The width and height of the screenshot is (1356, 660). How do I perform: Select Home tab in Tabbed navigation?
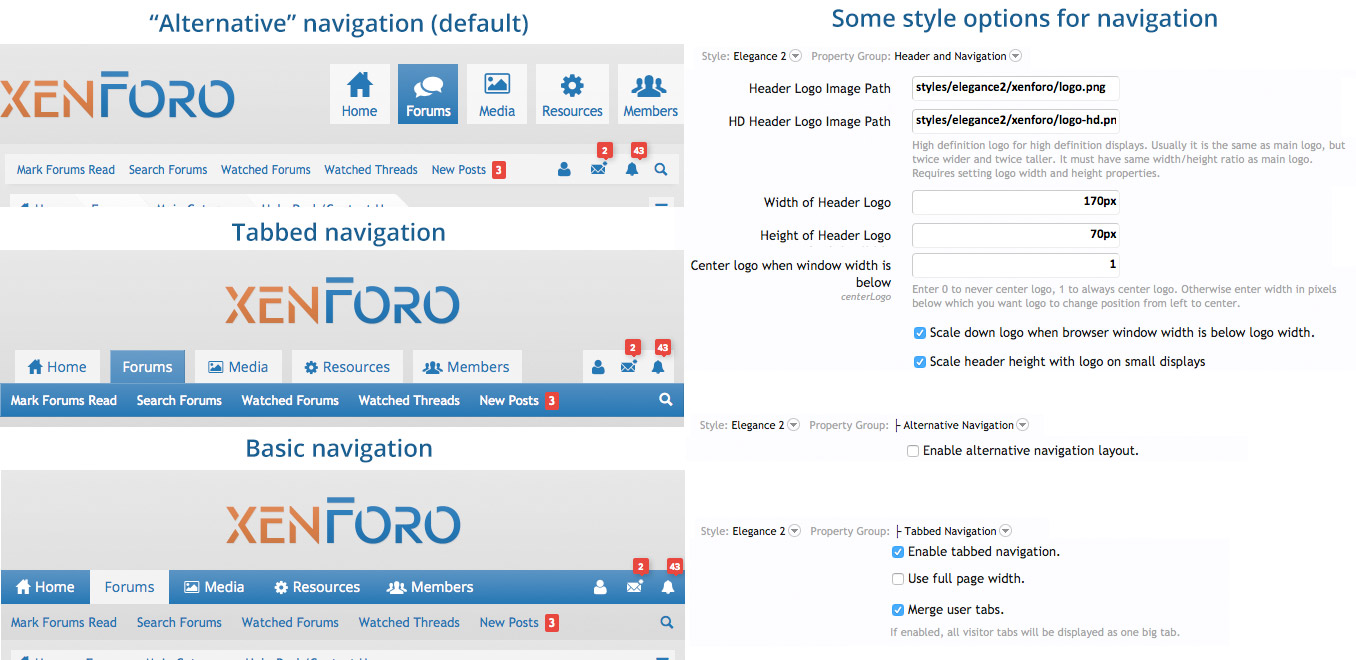(x=57, y=367)
